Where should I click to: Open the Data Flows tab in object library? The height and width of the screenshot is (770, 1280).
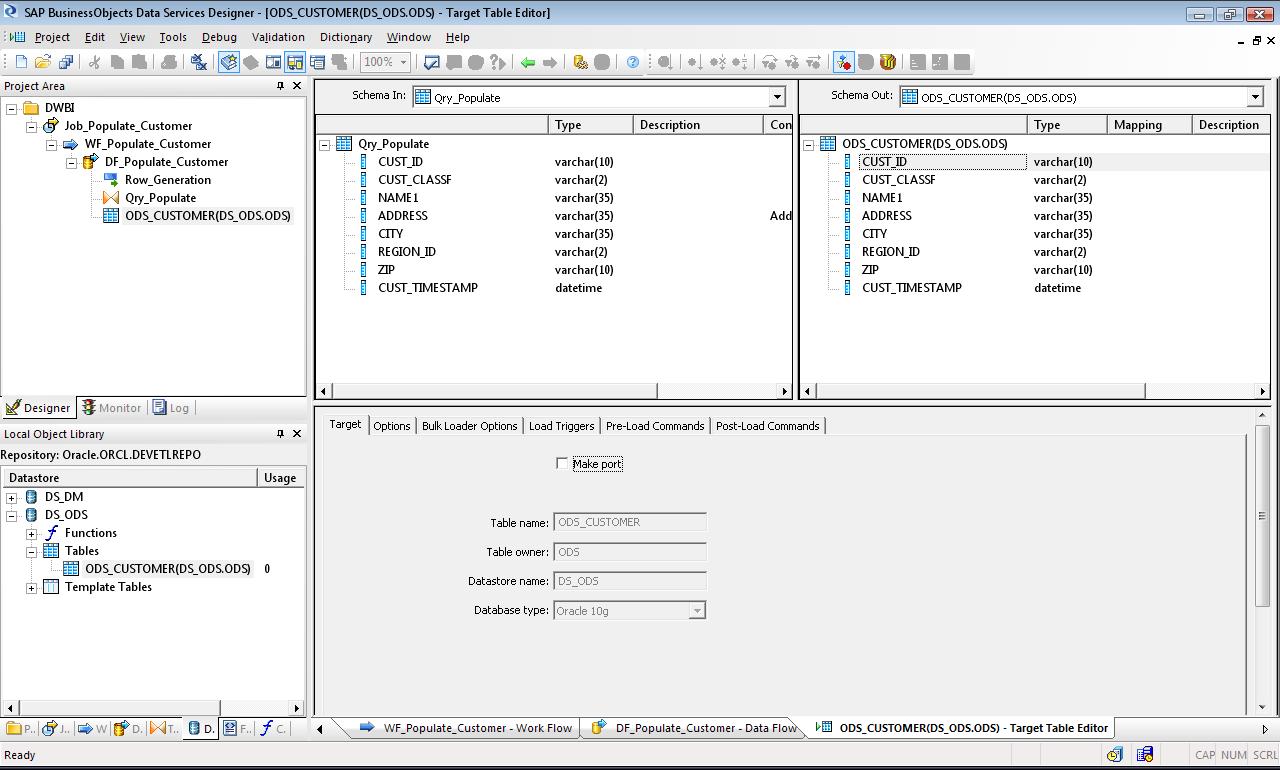(x=129, y=728)
